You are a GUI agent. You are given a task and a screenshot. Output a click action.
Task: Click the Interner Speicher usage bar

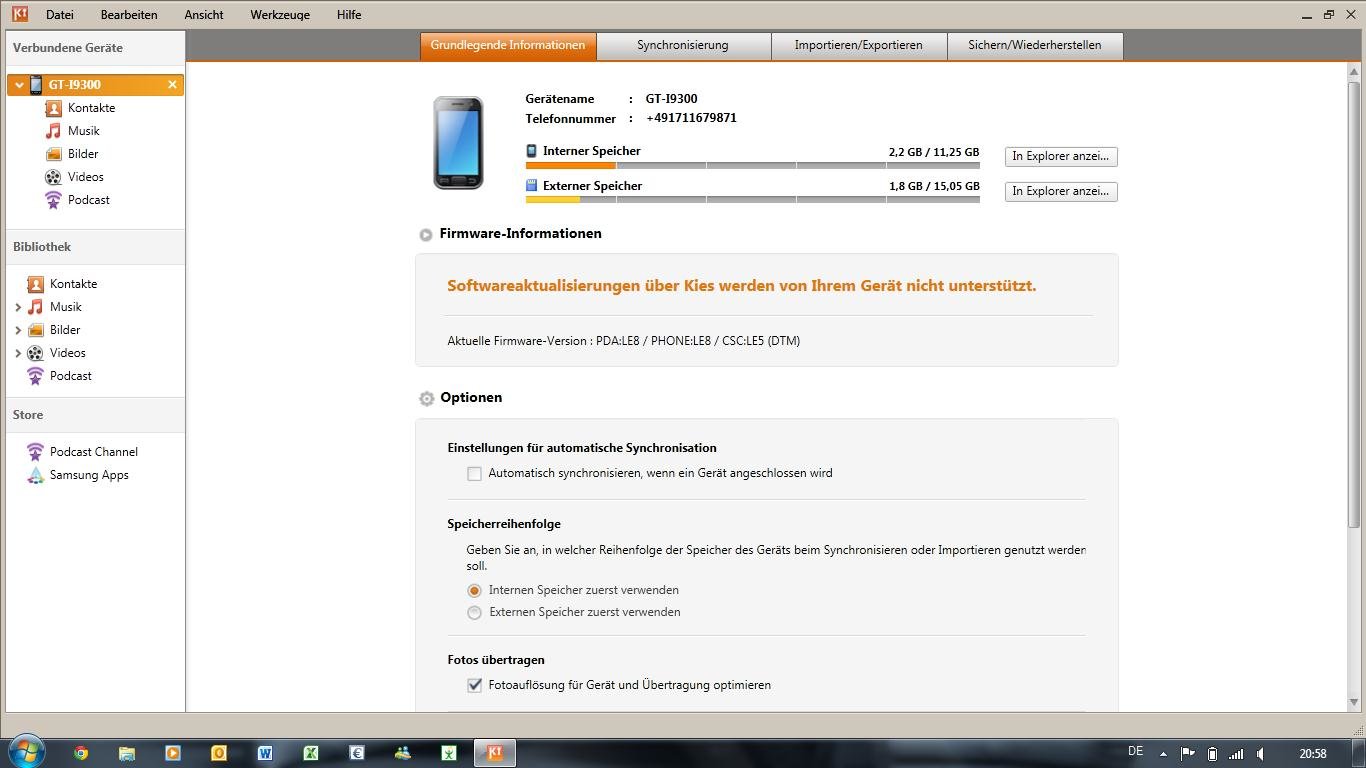(x=752, y=165)
